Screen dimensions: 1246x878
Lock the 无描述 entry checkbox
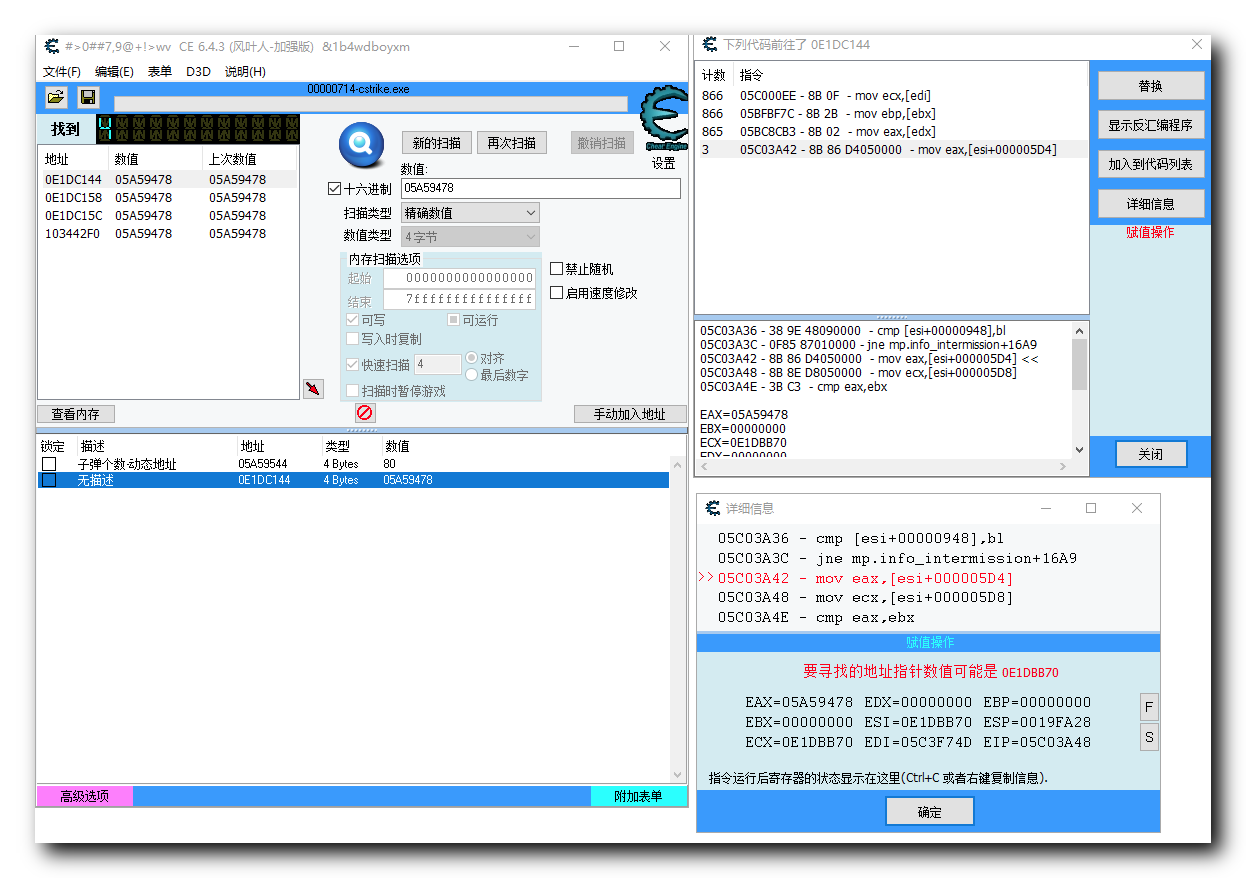[49, 480]
